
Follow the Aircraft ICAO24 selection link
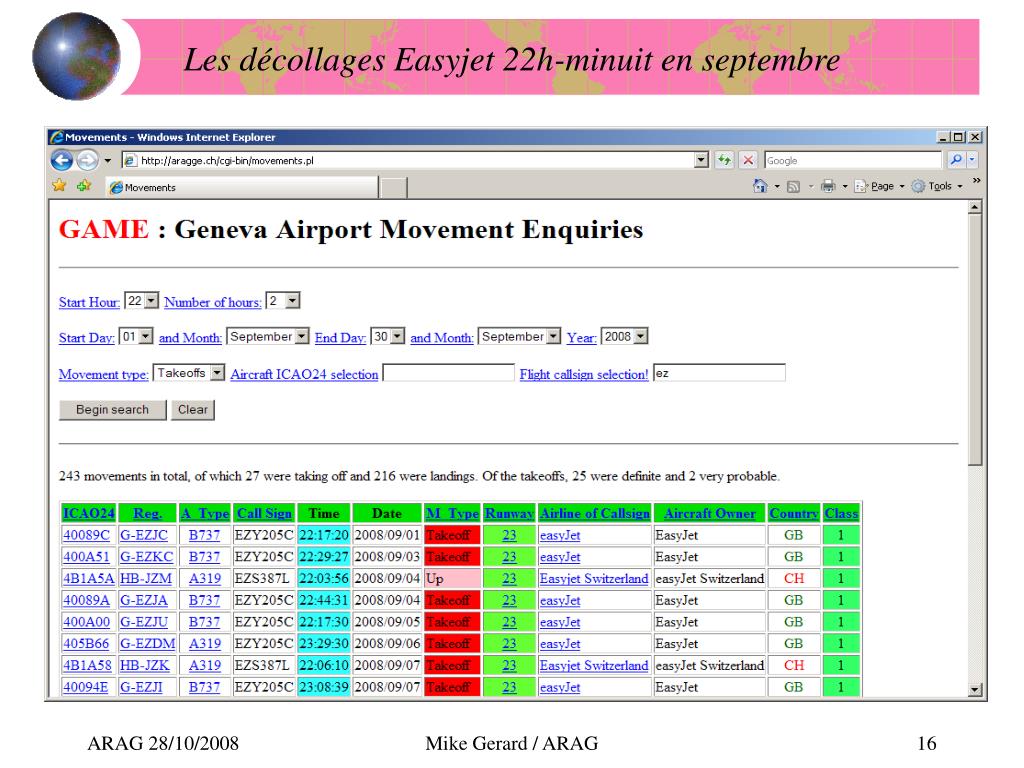(x=304, y=374)
